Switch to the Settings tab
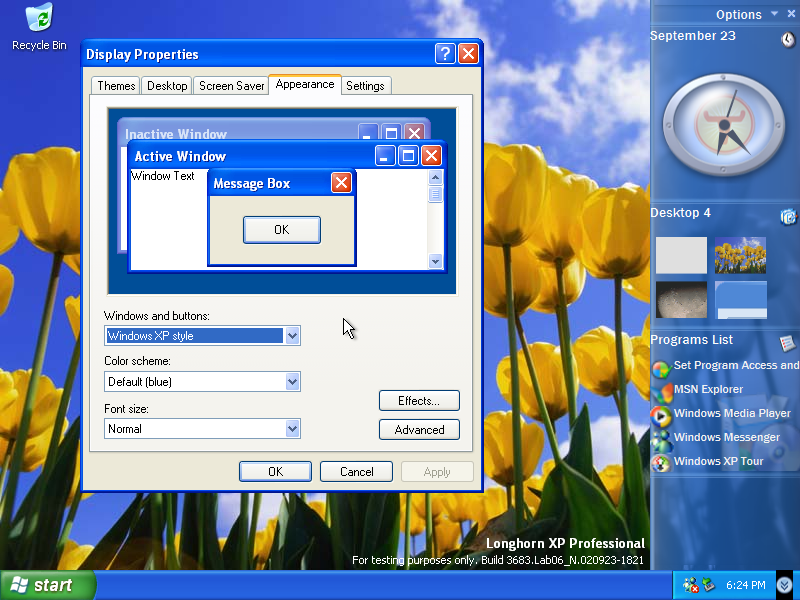Image resolution: width=800 pixels, height=600 pixels. pyautogui.click(x=365, y=86)
